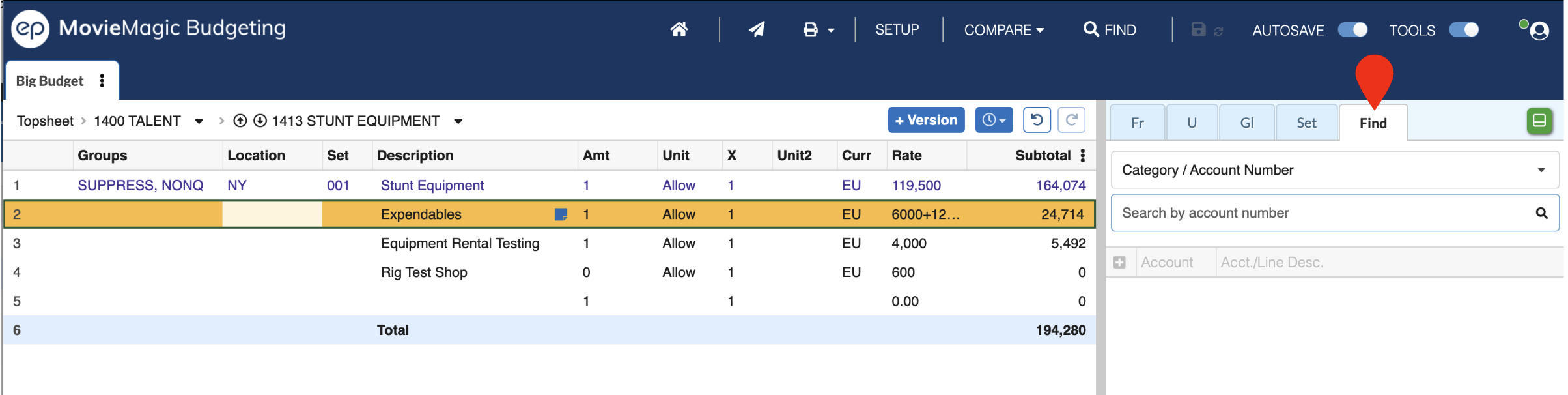Screen dimensions: 1568x395
Task: Go to the Home icon
Action: [x=679, y=29]
